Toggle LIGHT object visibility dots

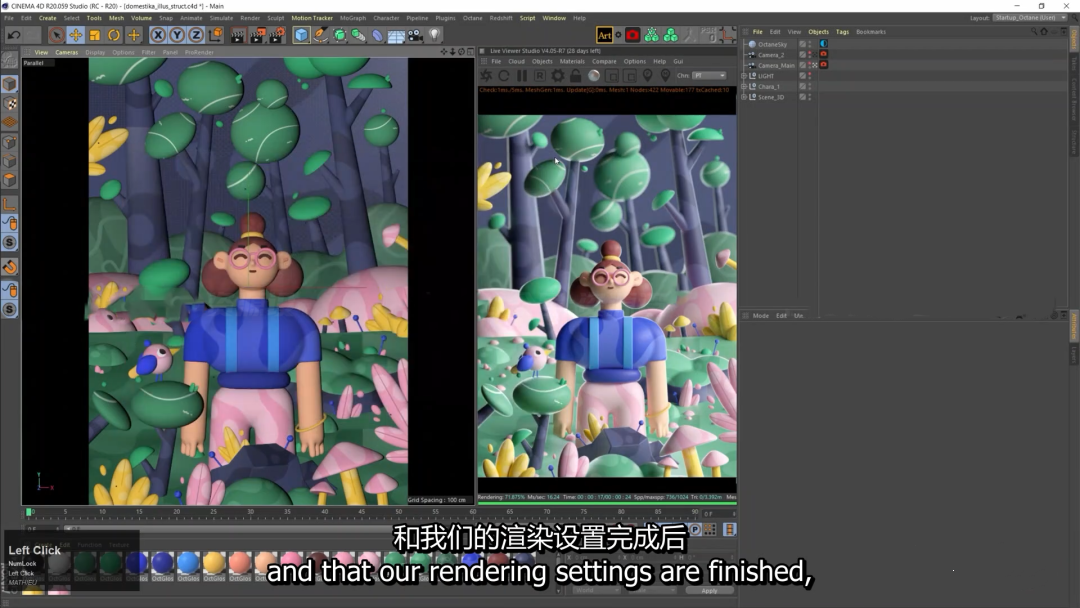810,76
